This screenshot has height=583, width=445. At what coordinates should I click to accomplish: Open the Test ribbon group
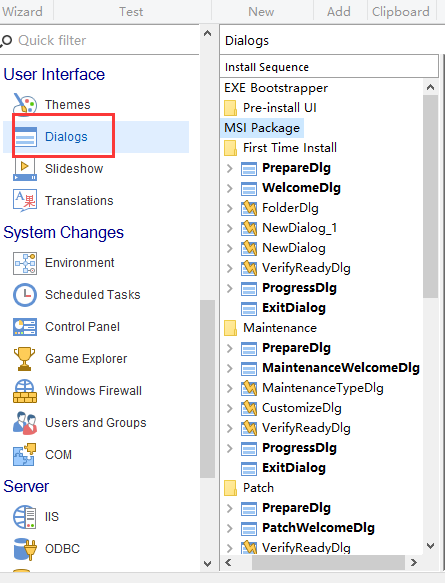click(x=131, y=12)
